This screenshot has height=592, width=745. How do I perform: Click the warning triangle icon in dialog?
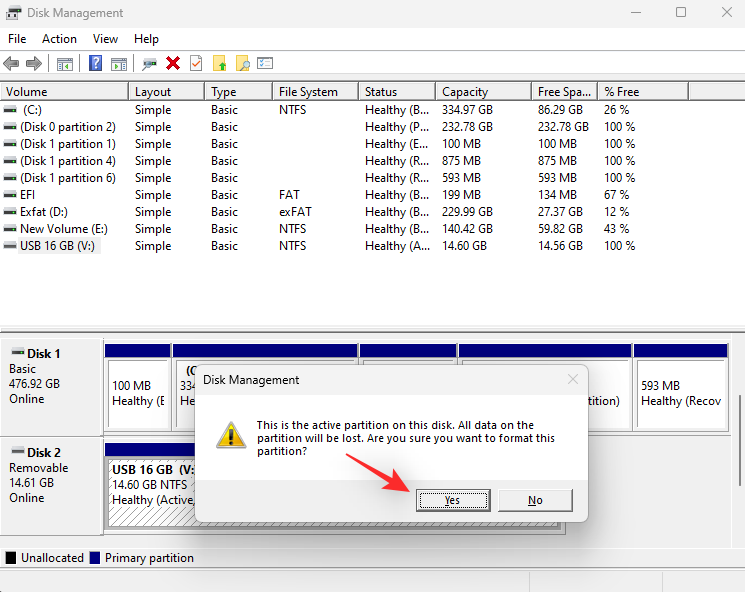[x=231, y=435]
